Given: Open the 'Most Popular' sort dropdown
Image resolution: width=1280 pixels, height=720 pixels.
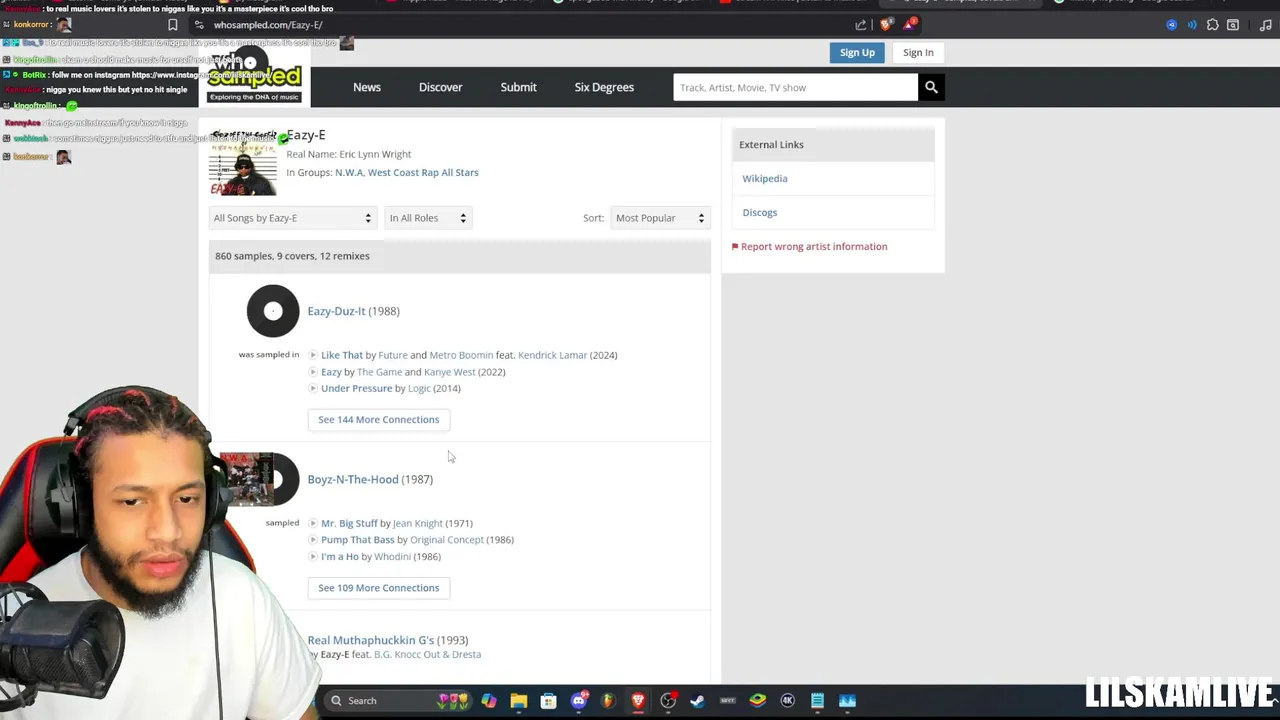Looking at the screenshot, I should [659, 218].
